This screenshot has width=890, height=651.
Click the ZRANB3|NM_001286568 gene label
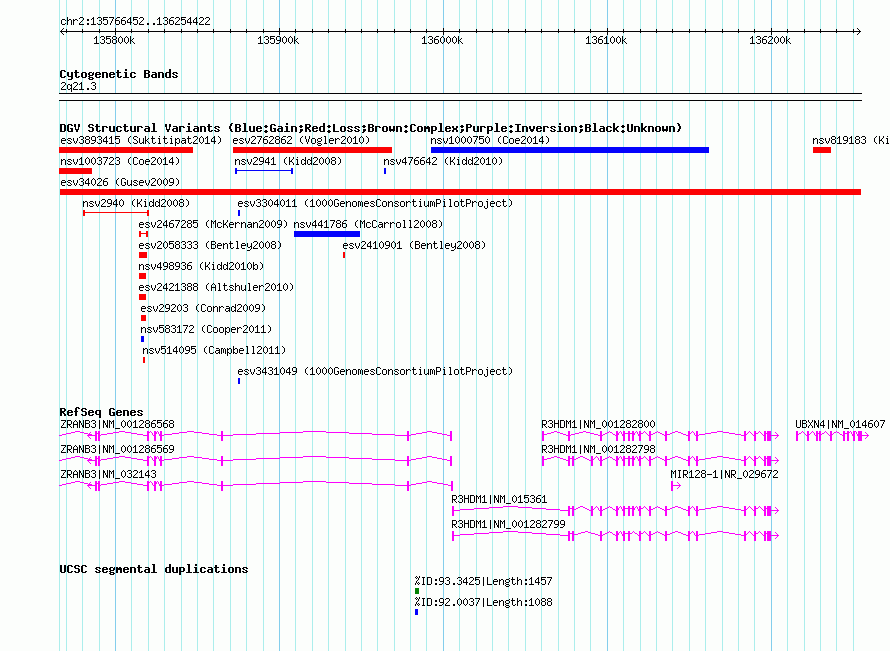(117, 424)
